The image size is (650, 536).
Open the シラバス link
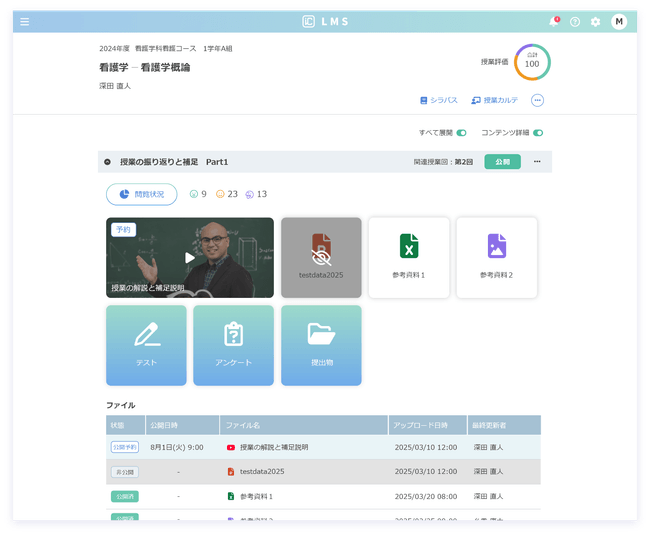[x=439, y=100]
